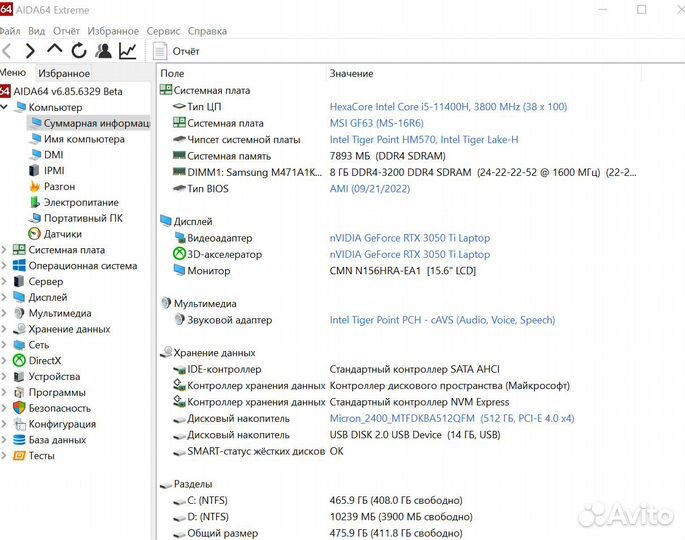Click the Back navigation arrow
Screen dimensions: 685x540
tap(7, 51)
